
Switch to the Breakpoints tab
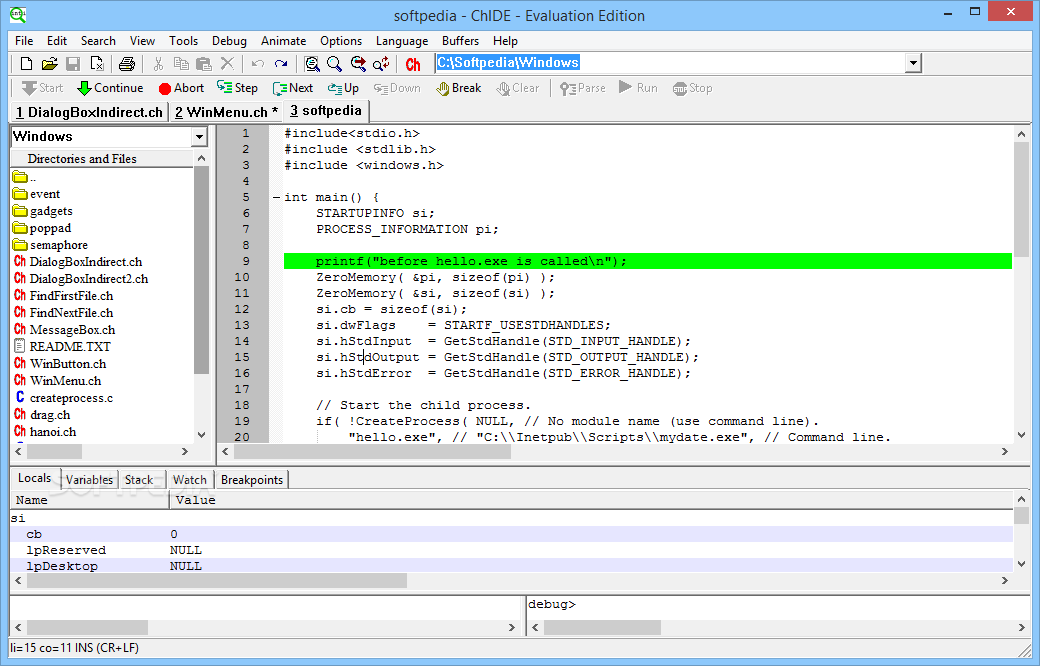(x=252, y=480)
